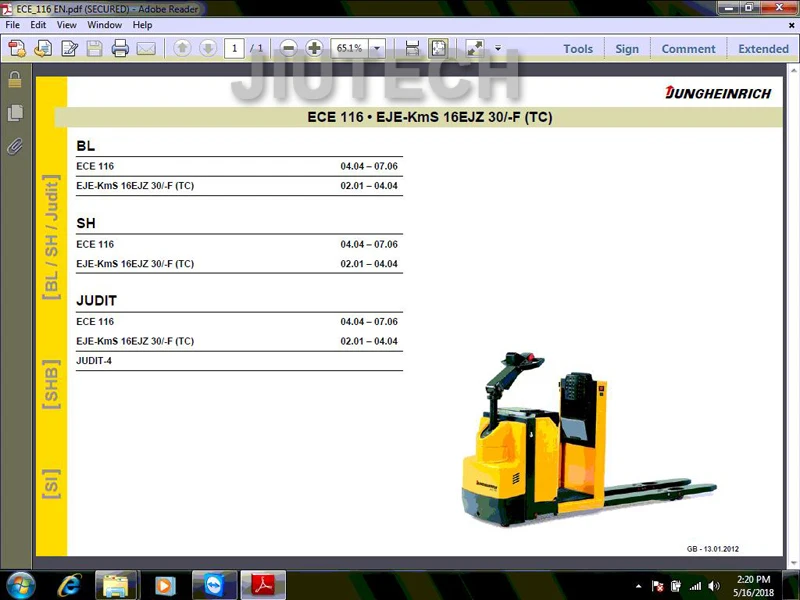
Task: Click the Save floppy disk icon
Action: click(94, 48)
